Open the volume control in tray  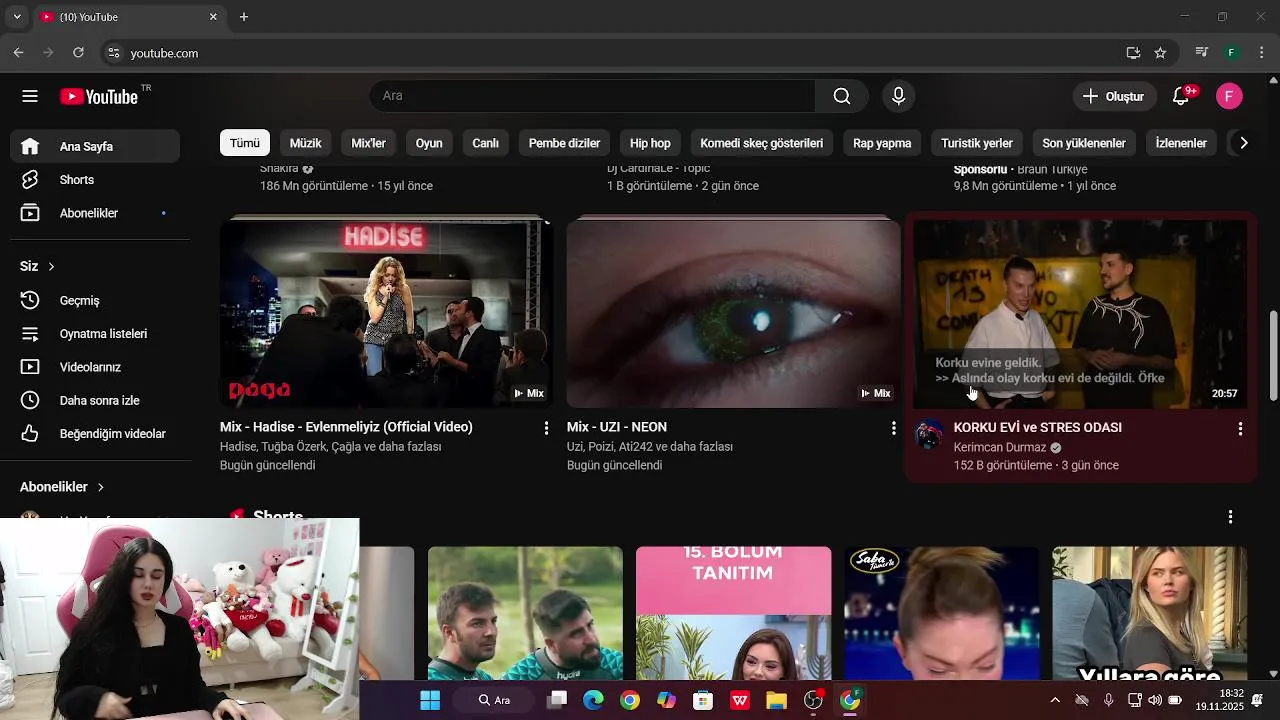(1155, 700)
